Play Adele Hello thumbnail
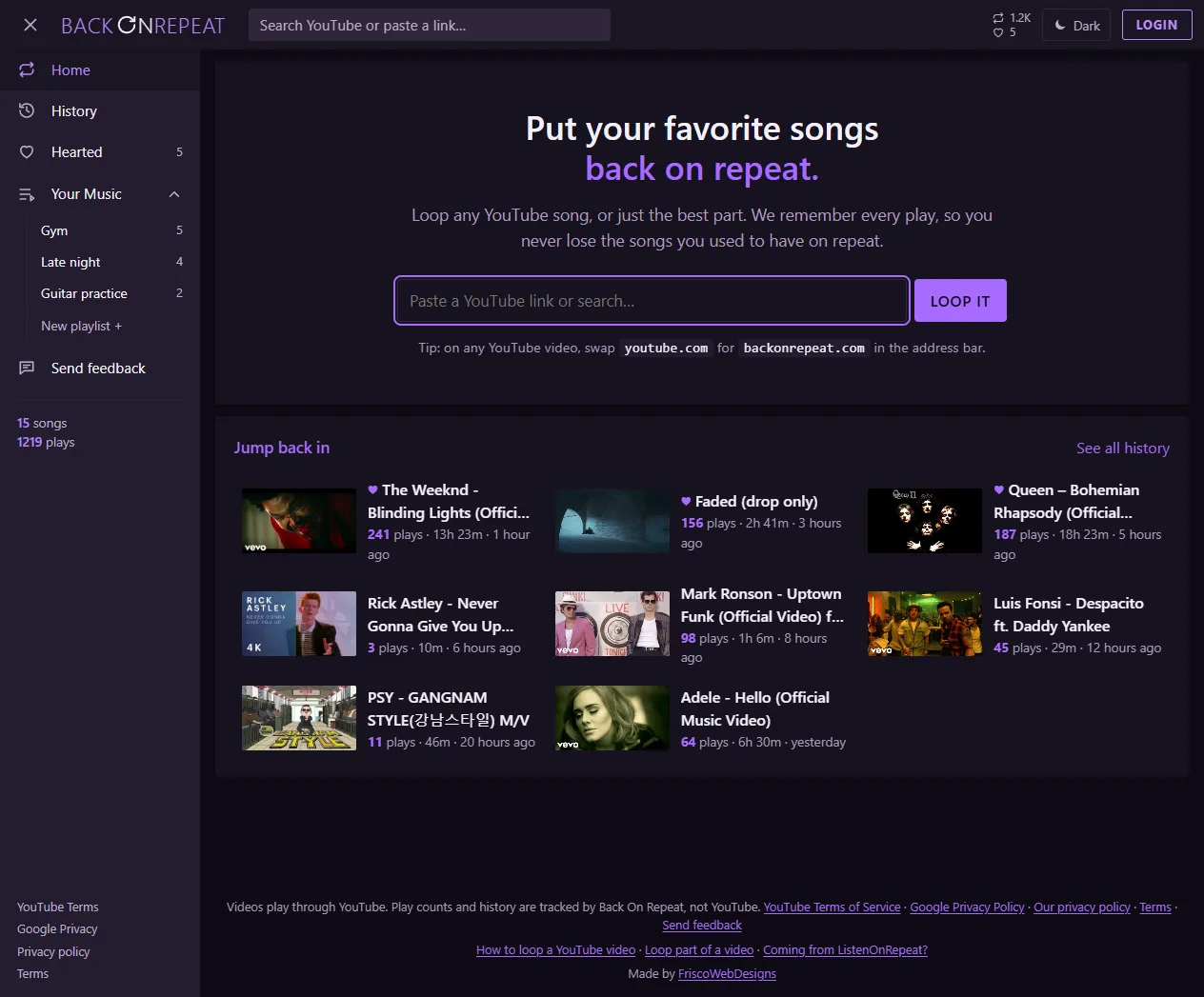This screenshot has width=1204, height=997. click(612, 718)
